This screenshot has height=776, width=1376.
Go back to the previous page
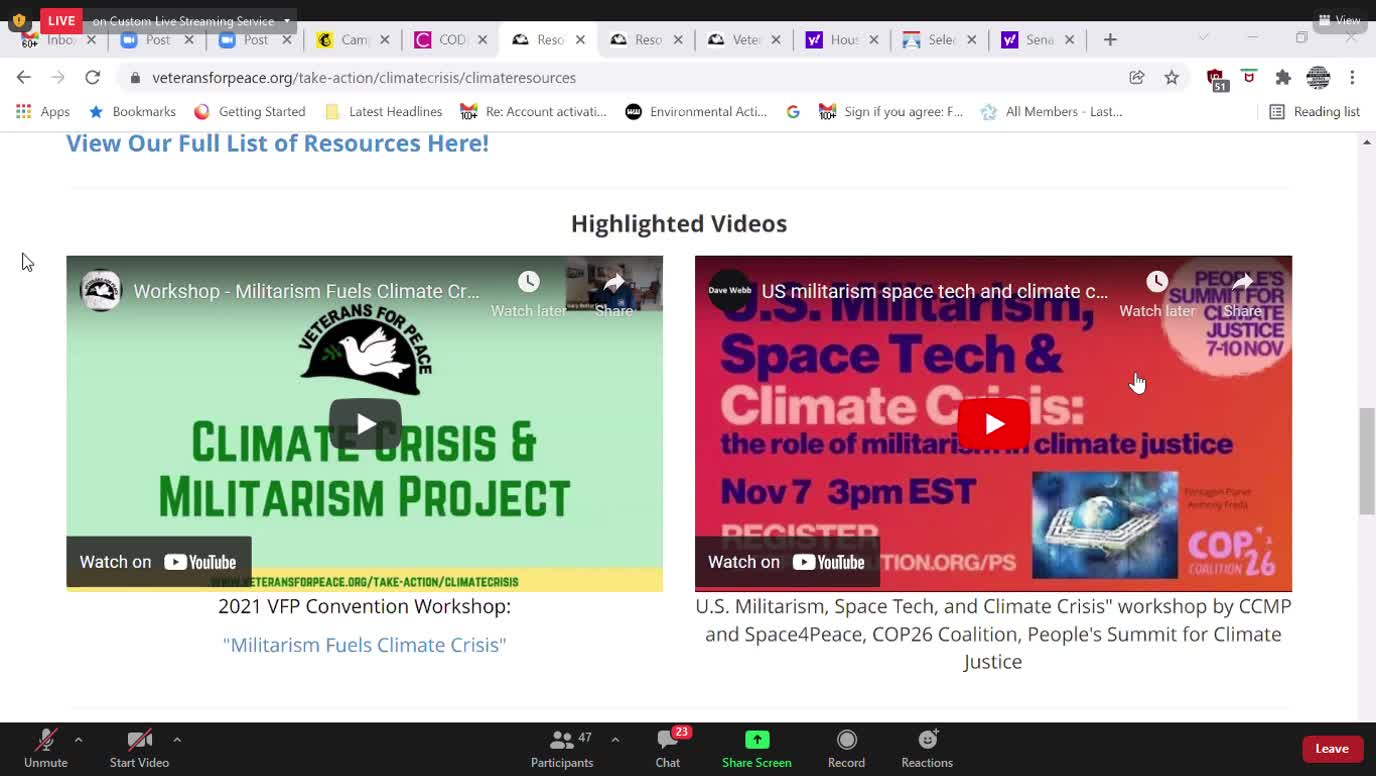point(24,77)
